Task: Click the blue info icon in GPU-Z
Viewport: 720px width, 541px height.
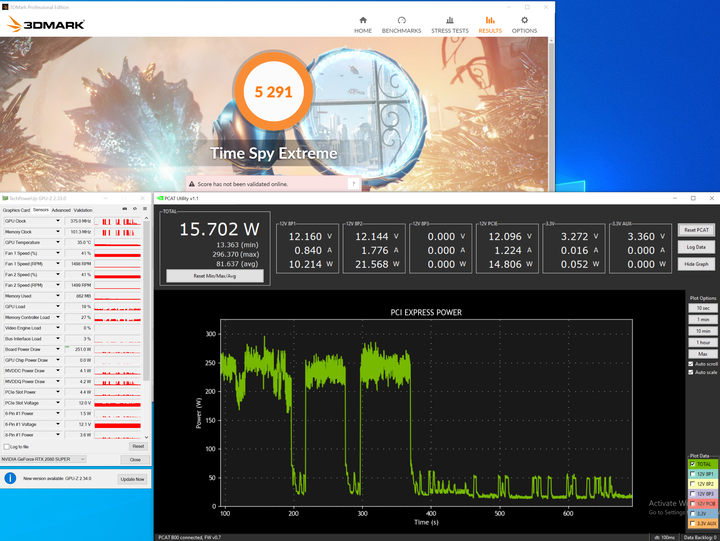Action: (x=10, y=479)
